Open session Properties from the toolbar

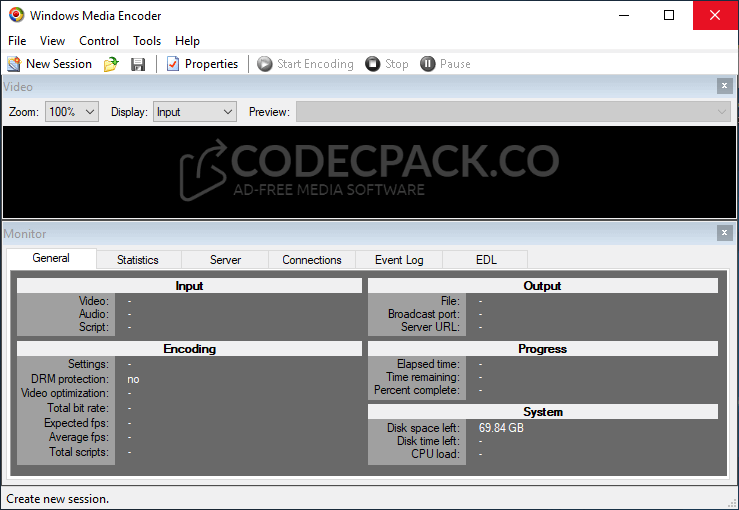pyautogui.click(x=202, y=64)
